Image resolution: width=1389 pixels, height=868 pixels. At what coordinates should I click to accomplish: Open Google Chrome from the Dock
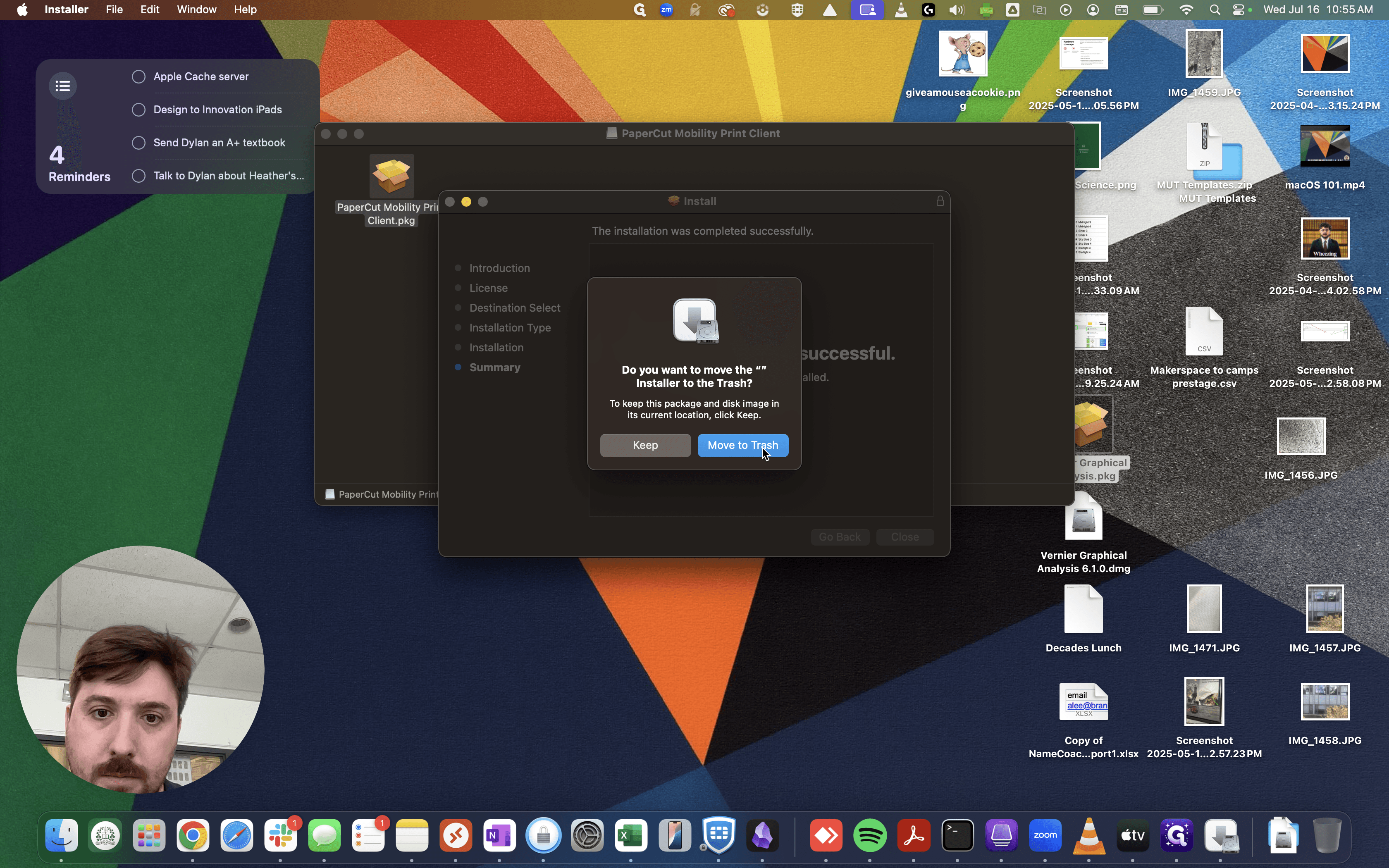[193, 835]
